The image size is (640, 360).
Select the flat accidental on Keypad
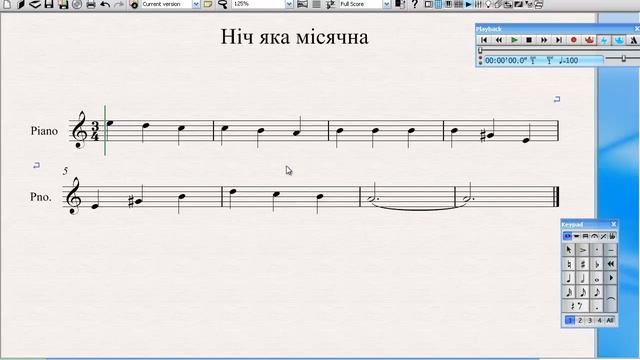click(597, 264)
